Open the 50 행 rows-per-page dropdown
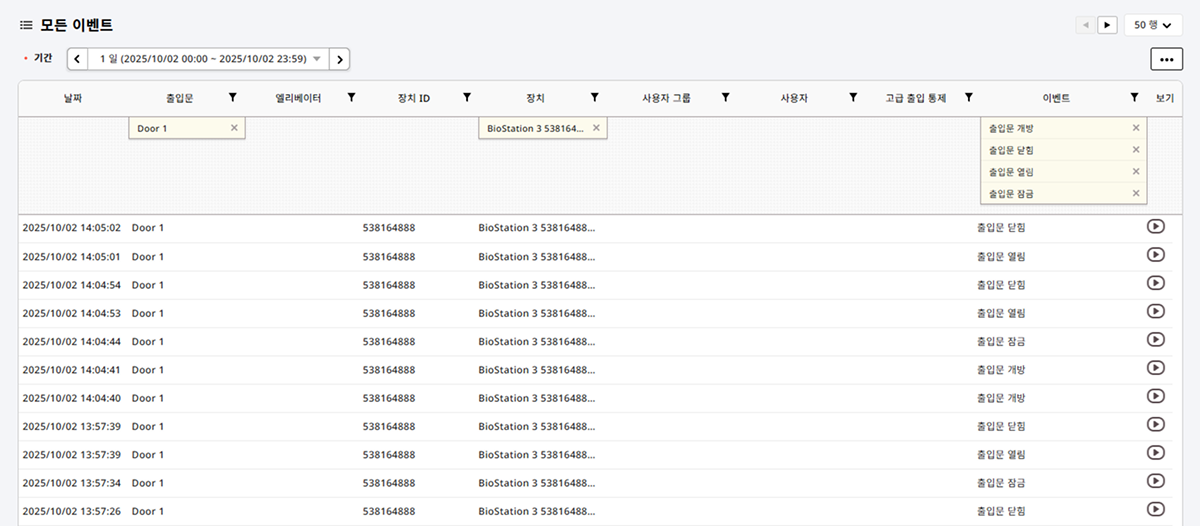The width and height of the screenshot is (1200, 526). [x=1152, y=25]
